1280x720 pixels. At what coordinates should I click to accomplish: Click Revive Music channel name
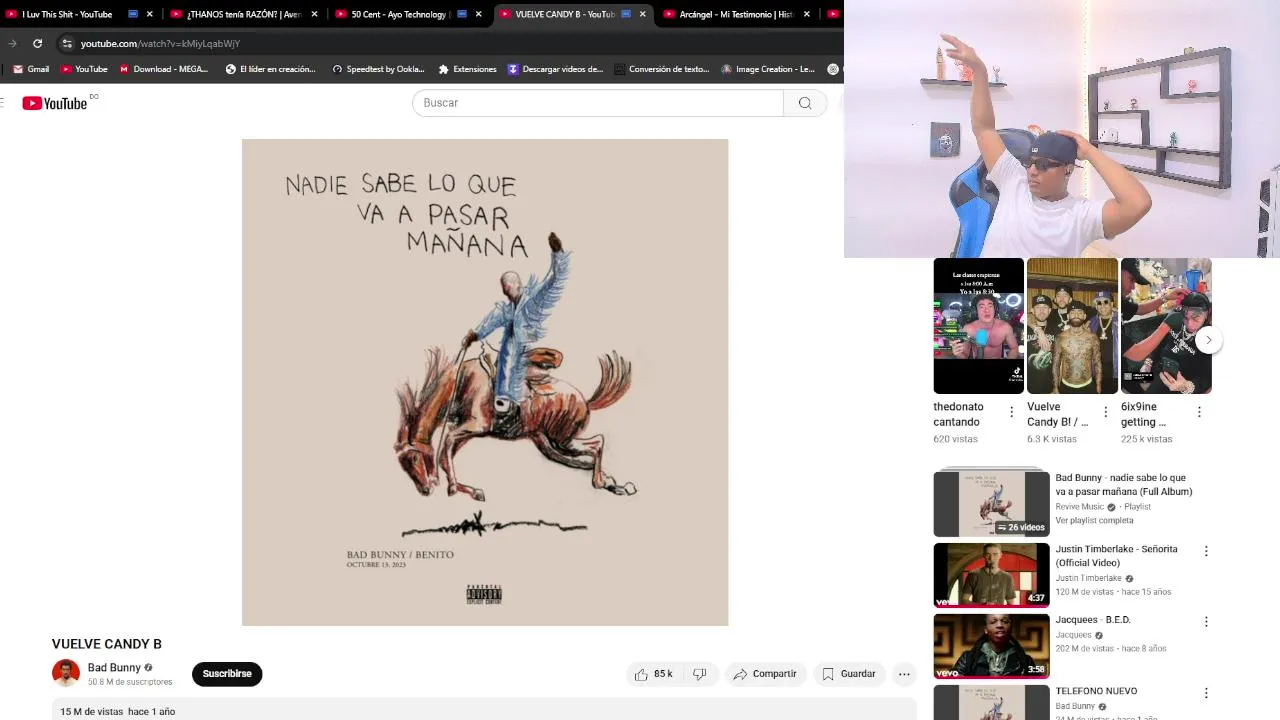[1080, 507]
